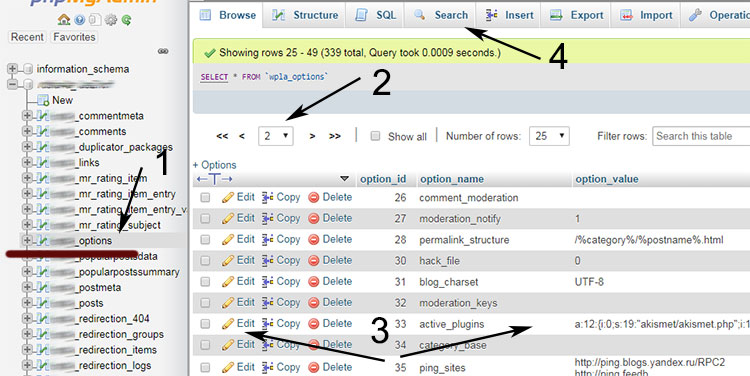
Task: Click table icon next to _posts
Action: pos(43,303)
